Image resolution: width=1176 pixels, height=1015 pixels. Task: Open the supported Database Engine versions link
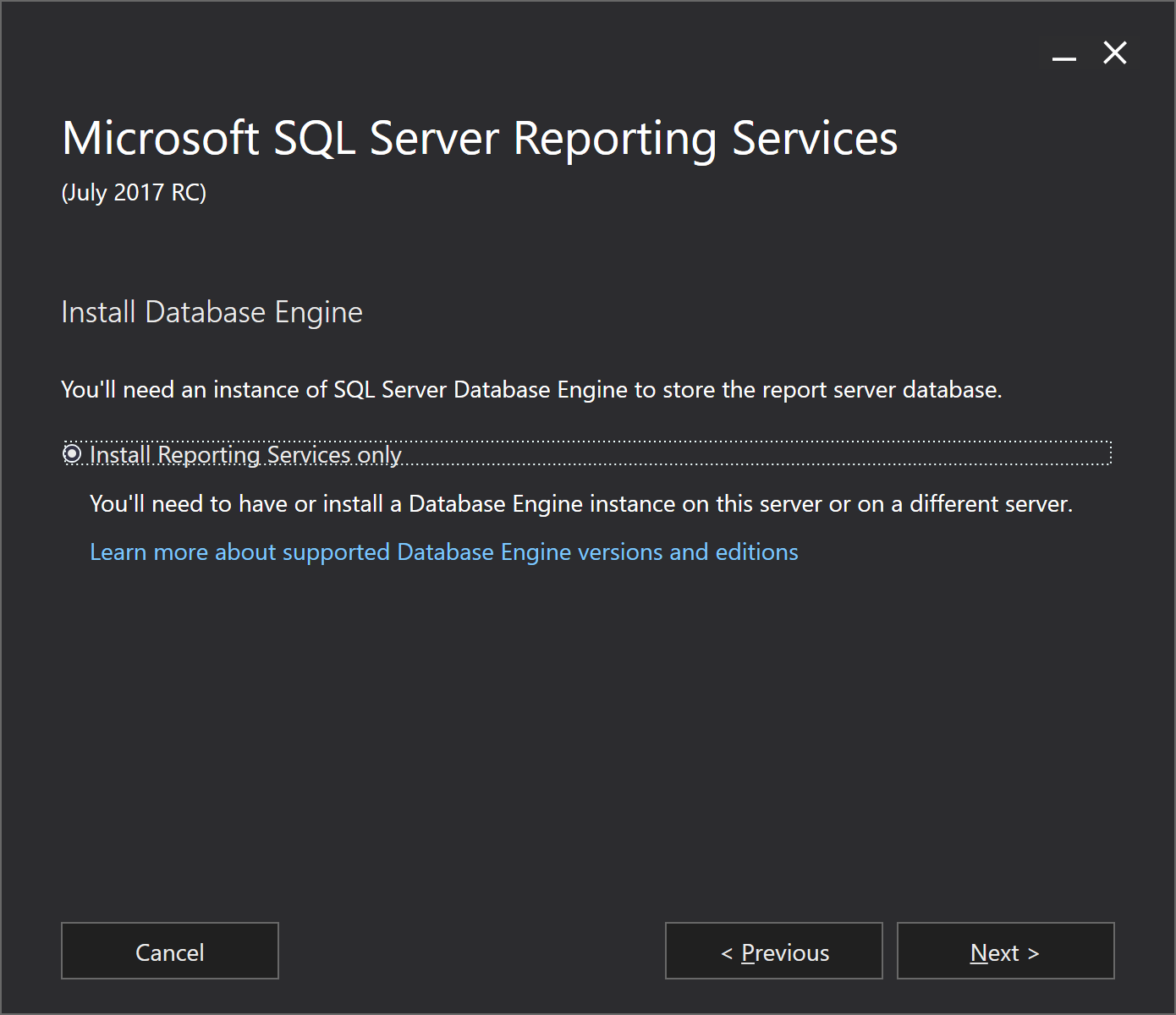click(443, 552)
